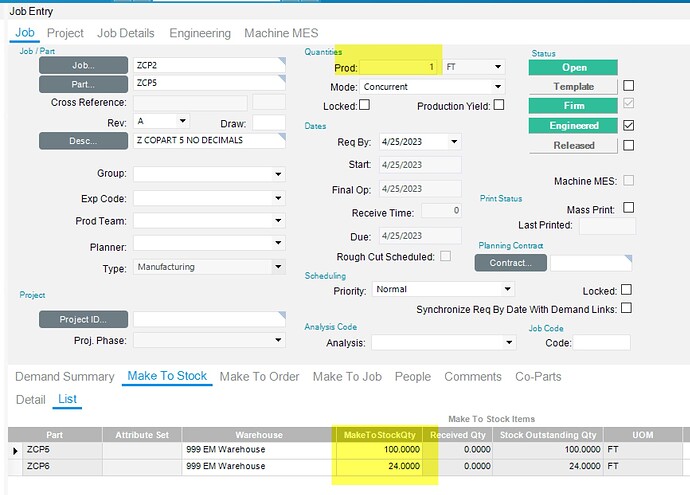Toggle the Locked checkbox under Quantities
Screen dimensions: 690x495
(364, 105)
